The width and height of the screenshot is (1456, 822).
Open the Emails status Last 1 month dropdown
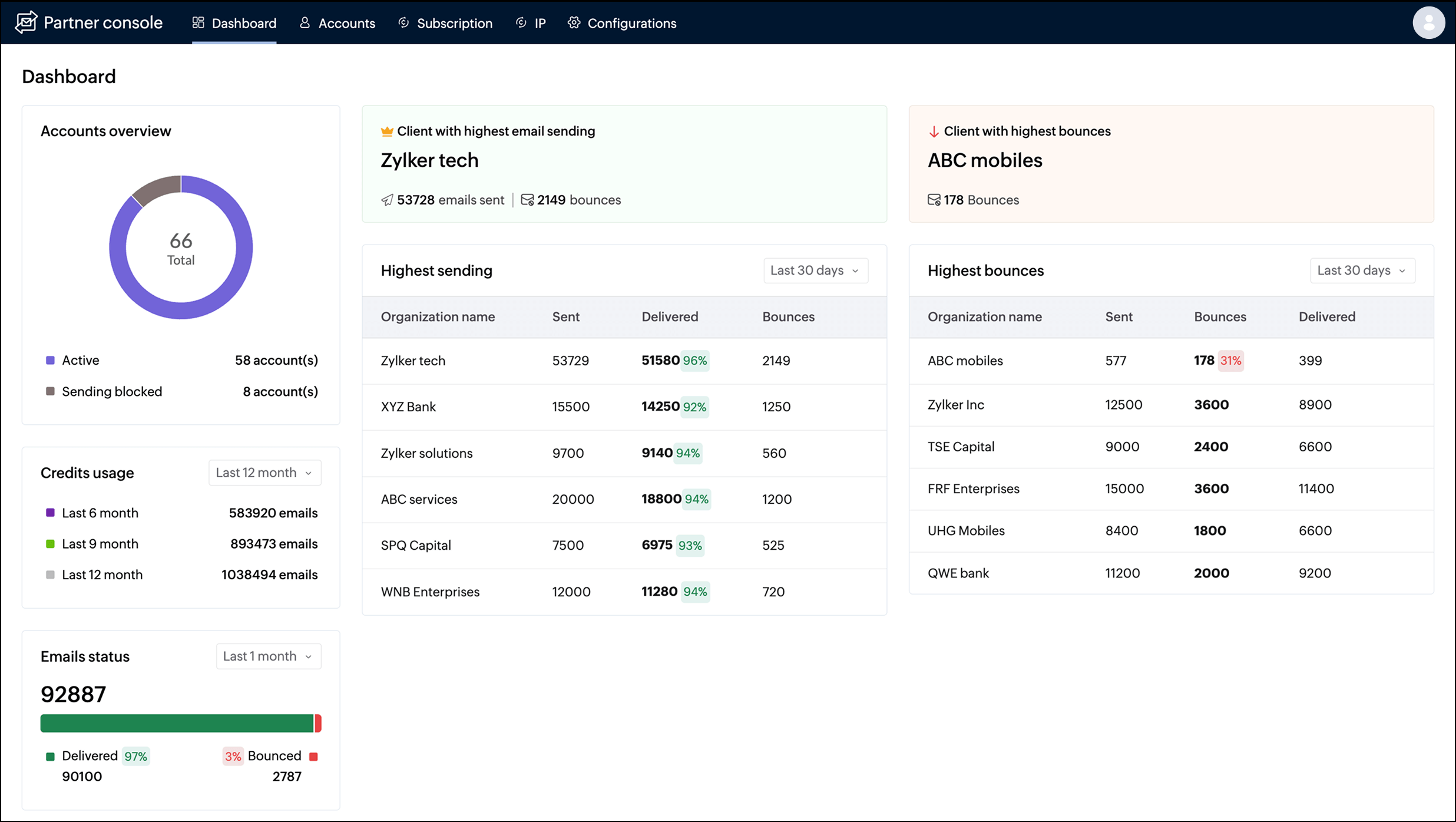(x=268, y=656)
